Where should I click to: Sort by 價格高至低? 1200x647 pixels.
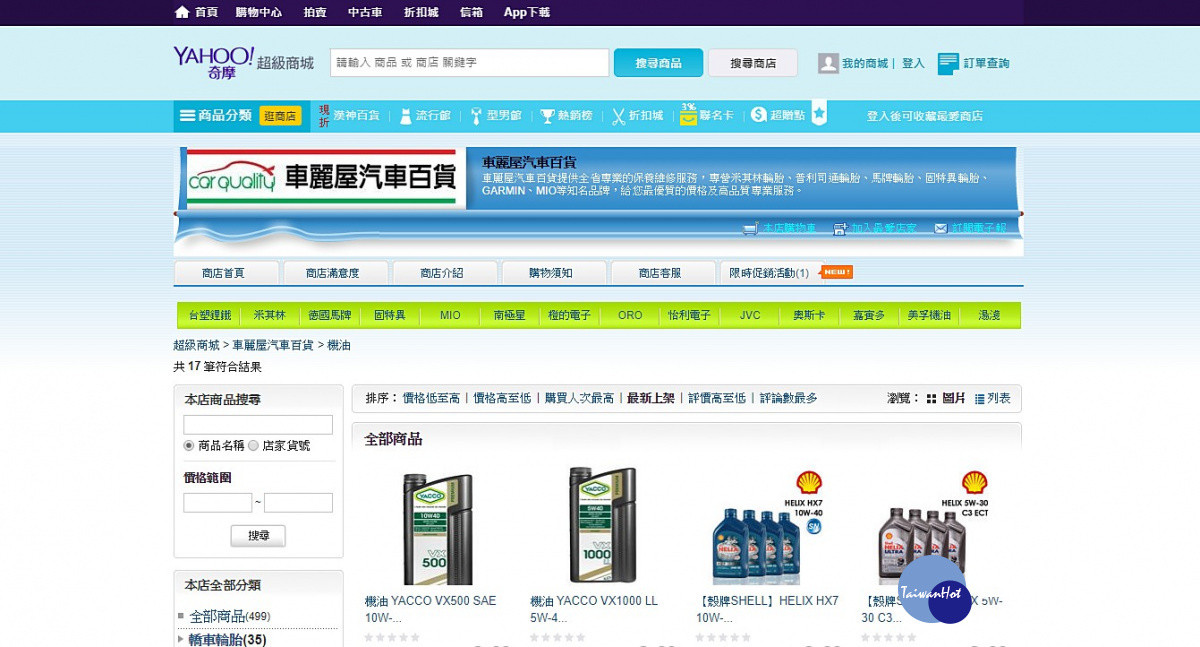tap(502, 398)
